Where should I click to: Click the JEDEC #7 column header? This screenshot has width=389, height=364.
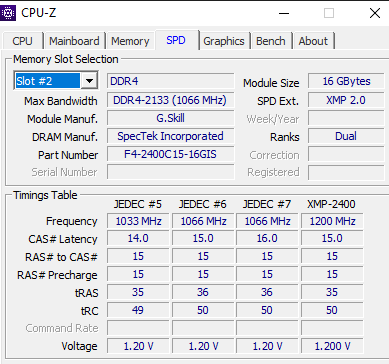coord(267,204)
